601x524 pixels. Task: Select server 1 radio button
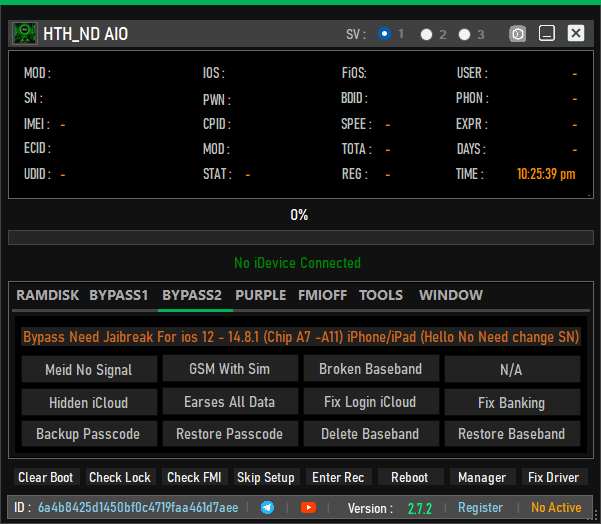click(385, 34)
